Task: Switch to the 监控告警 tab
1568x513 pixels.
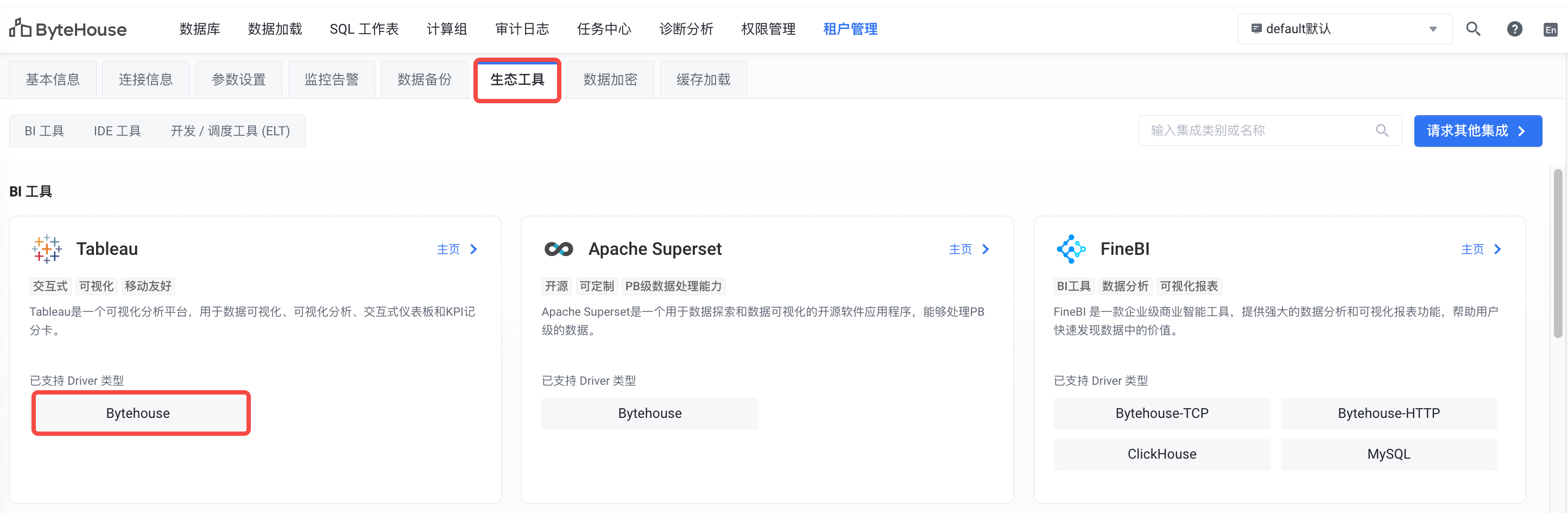Action: coord(332,80)
